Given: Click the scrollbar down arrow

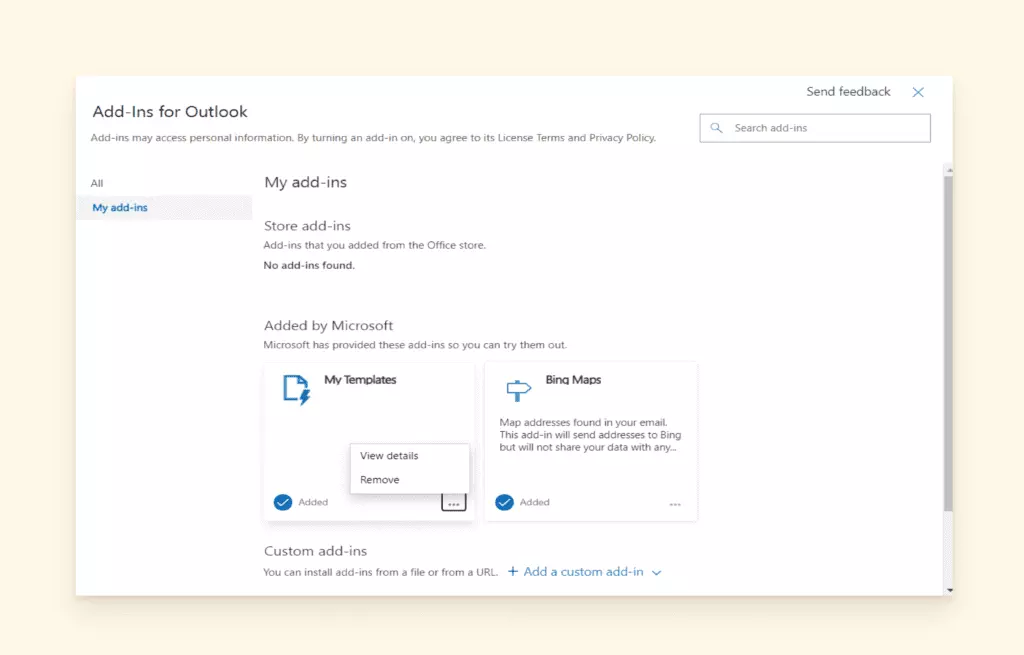Looking at the screenshot, I should click(x=948, y=590).
